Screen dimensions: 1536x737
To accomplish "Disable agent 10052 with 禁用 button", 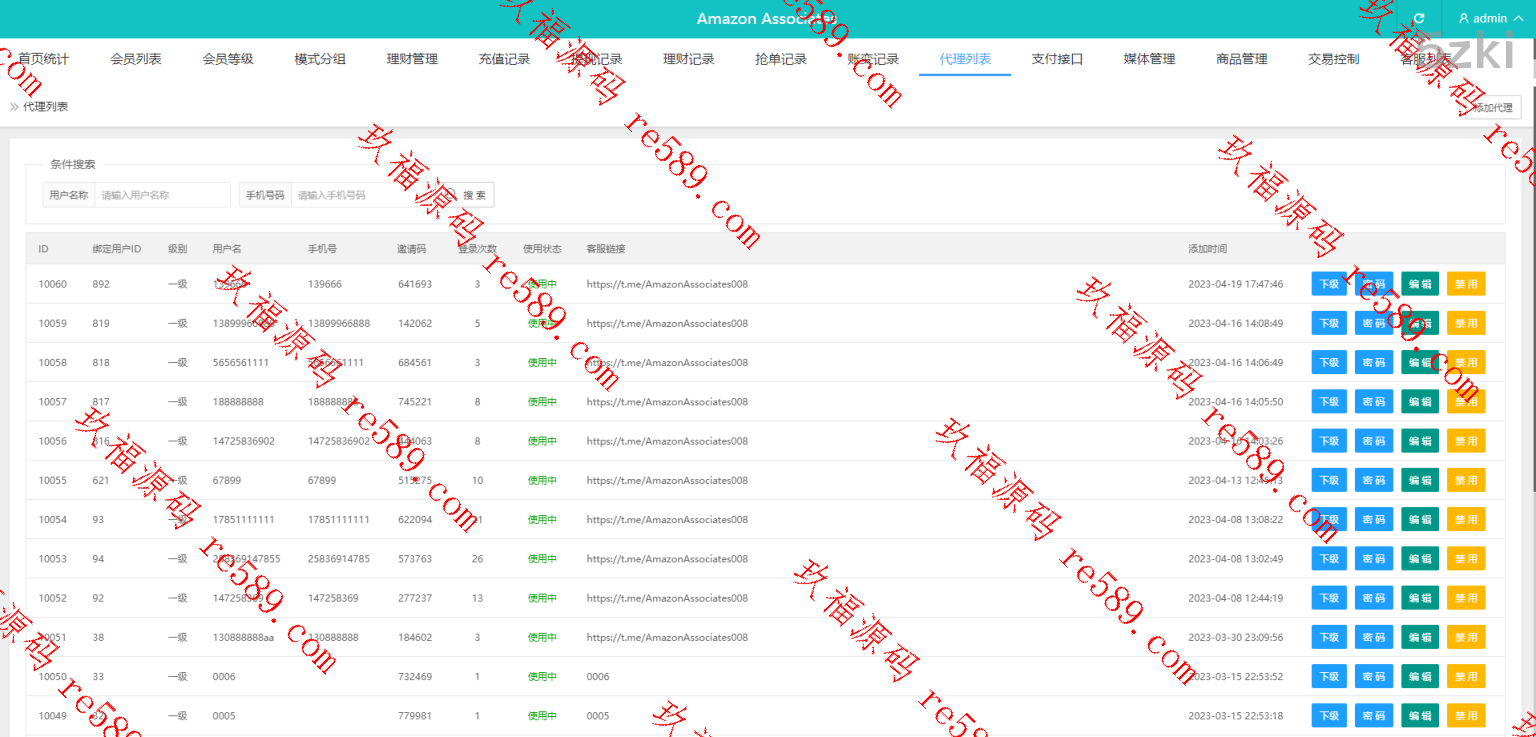I will [1465, 598].
